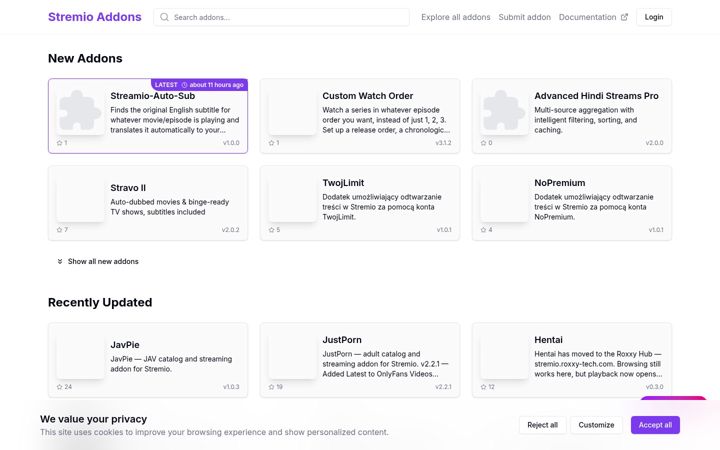This screenshot has height=450, width=720.
Task: Click the star icon on Streamio-Auto-Sub card
Action: pyautogui.click(x=59, y=143)
